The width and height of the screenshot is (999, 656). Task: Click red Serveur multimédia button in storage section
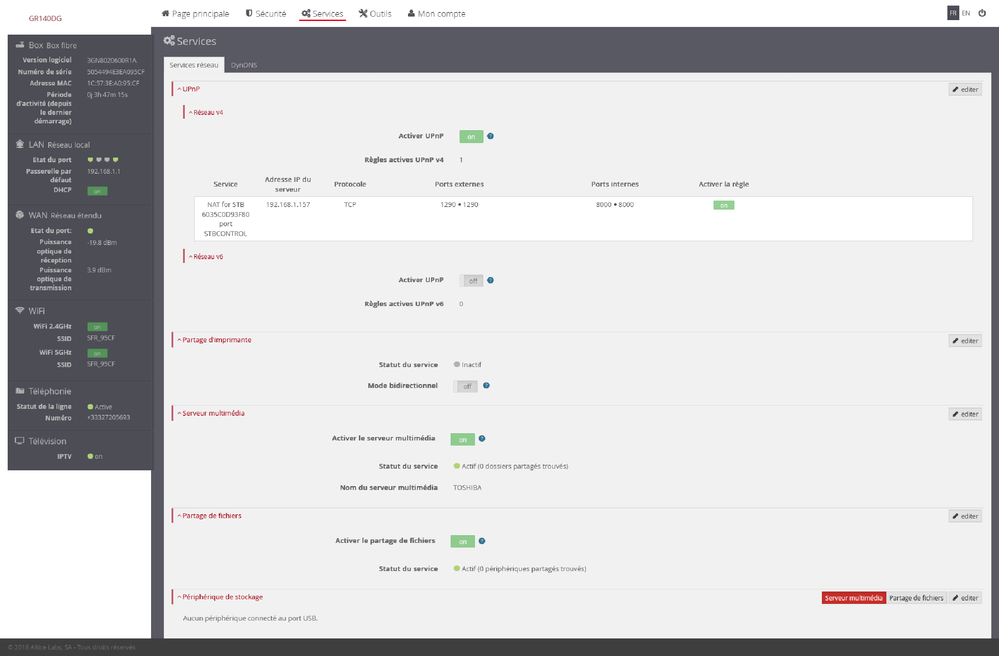pos(853,598)
